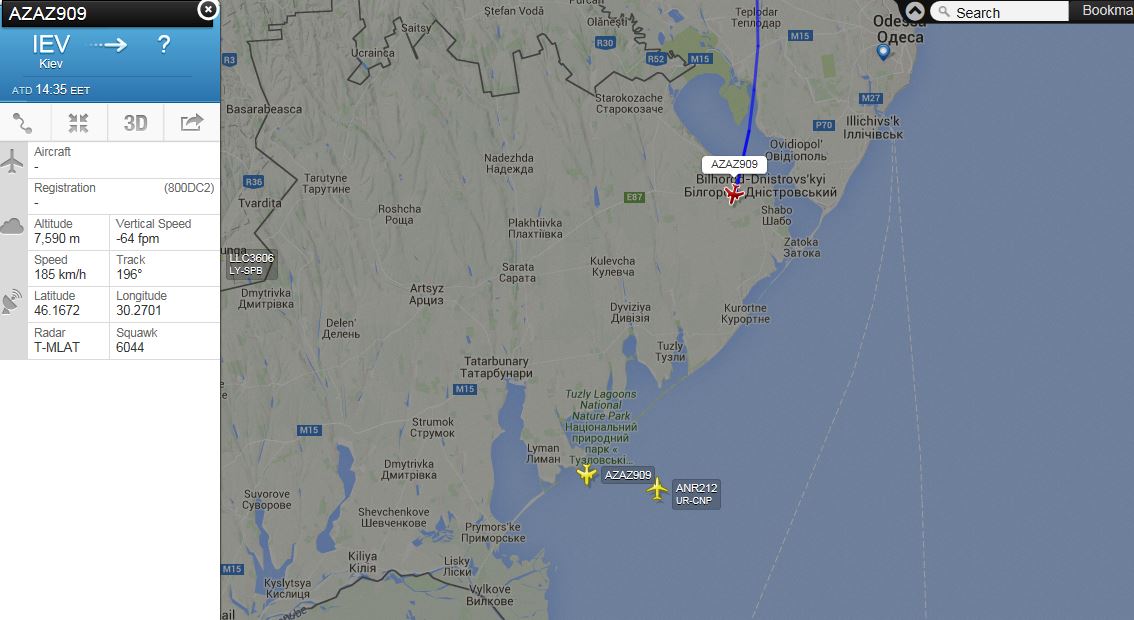Click the cloud icon beside Altitude
1134x620 pixels.
(12, 226)
